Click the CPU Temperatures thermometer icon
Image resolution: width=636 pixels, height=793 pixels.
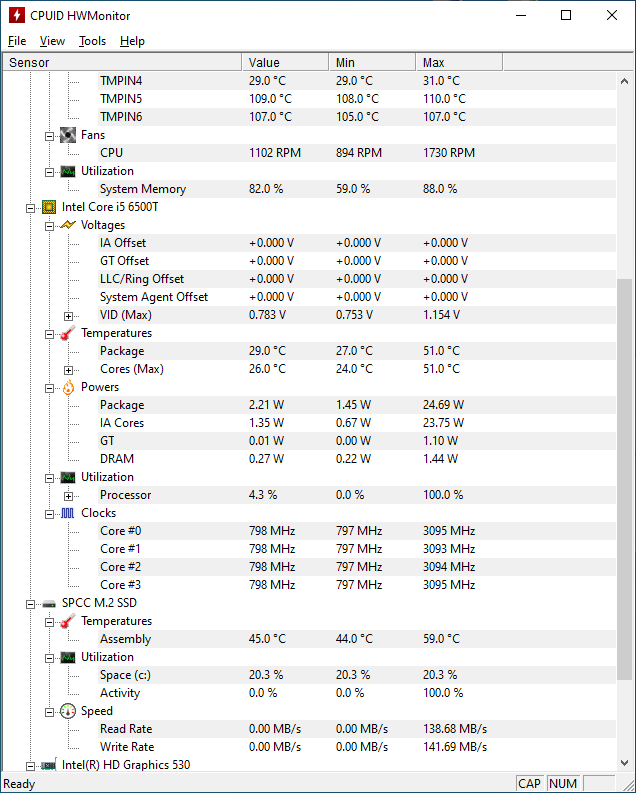click(x=68, y=333)
